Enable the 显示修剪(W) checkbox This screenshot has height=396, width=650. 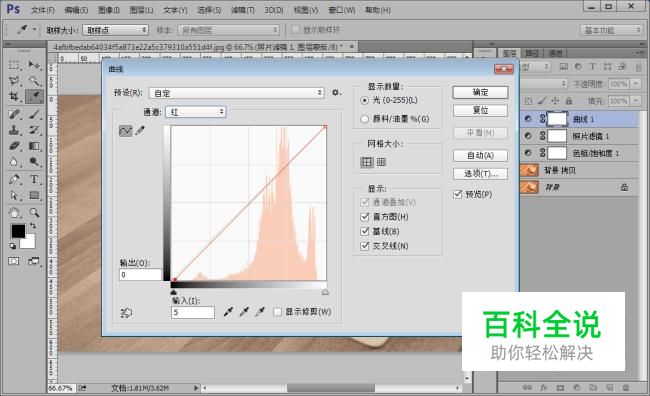278,312
